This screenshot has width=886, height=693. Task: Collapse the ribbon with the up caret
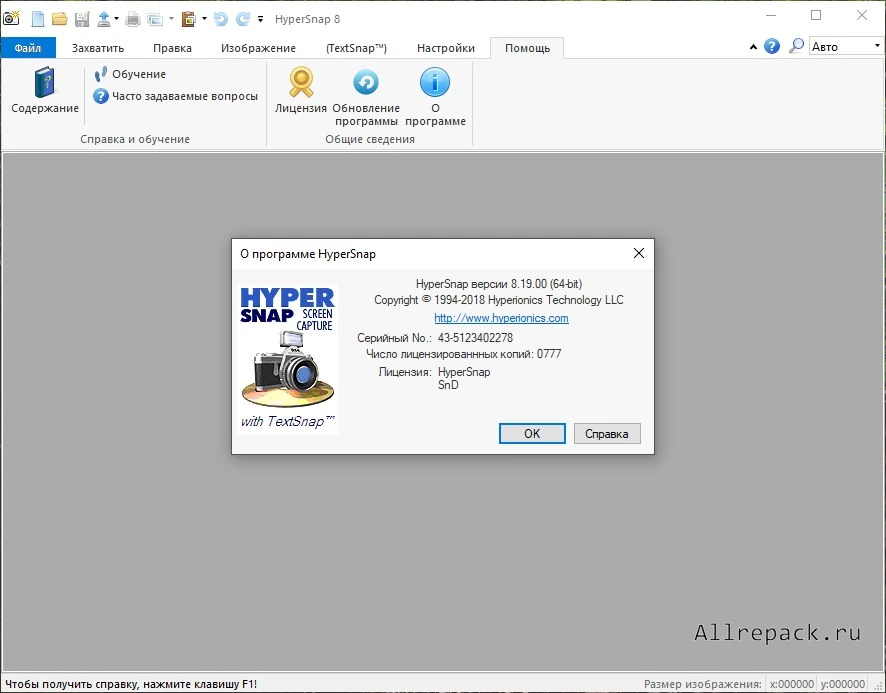(x=753, y=47)
